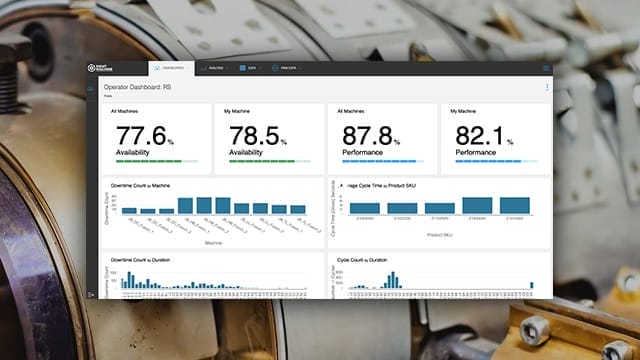Click the 87.8% All Machines Performance card
The width and height of the screenshot is (640, 360).
(x=382, y=139)
